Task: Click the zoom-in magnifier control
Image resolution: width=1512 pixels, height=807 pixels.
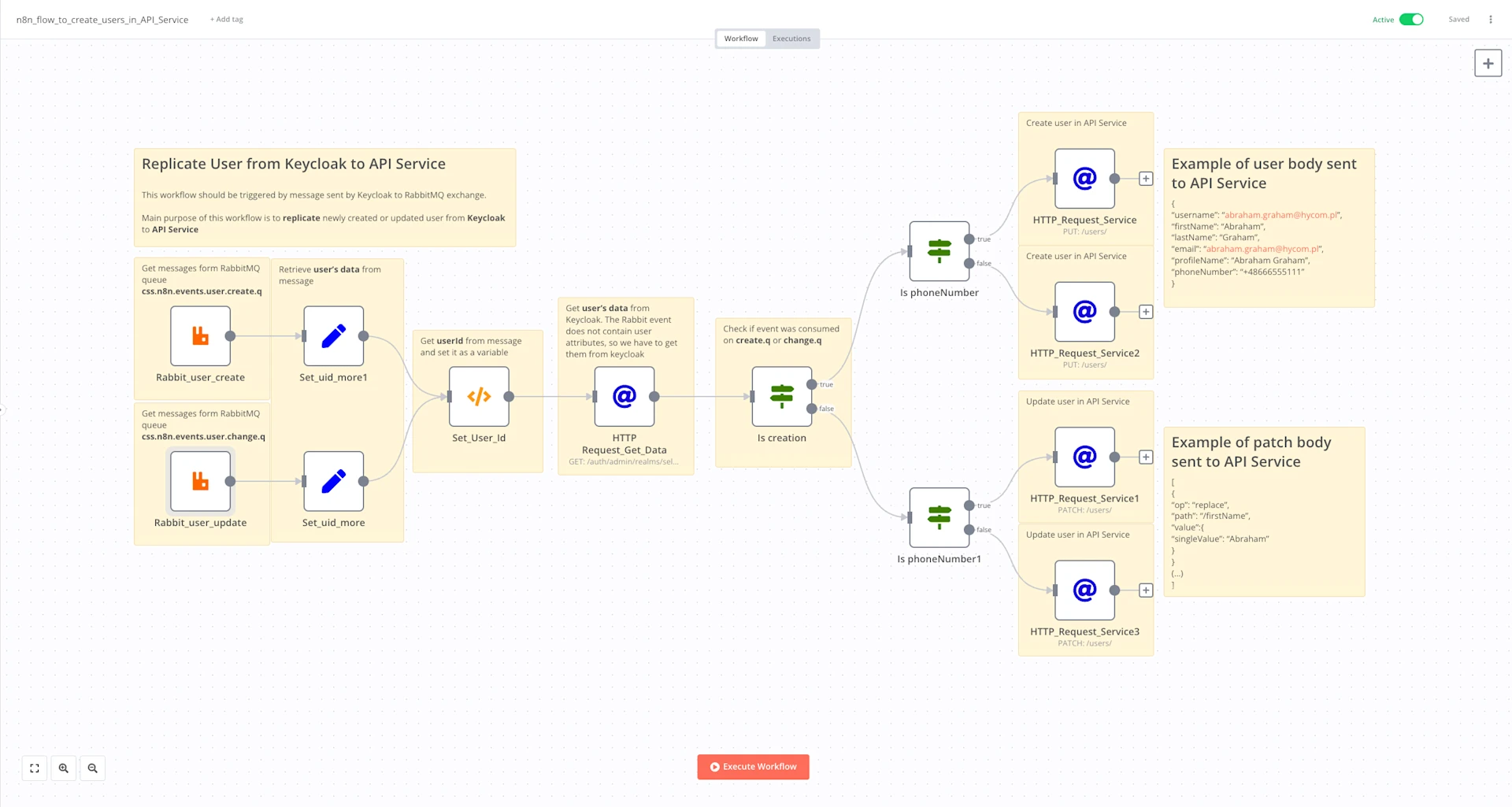Action: coord(63,768)
